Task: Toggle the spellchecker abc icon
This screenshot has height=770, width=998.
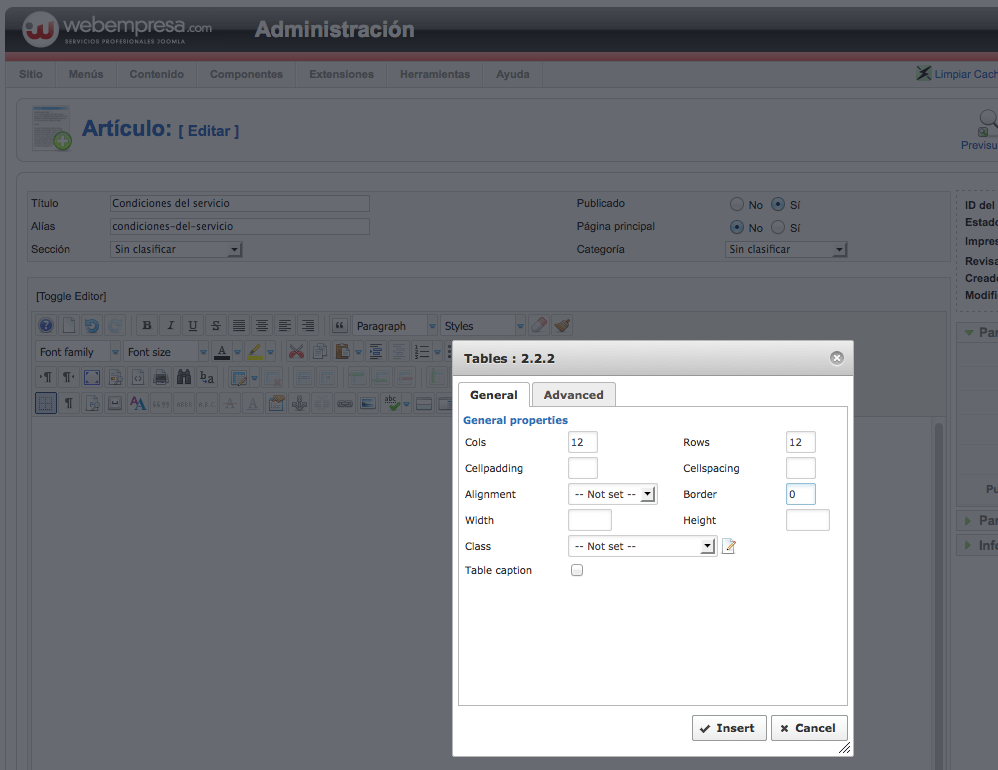Action: [391, 403]
